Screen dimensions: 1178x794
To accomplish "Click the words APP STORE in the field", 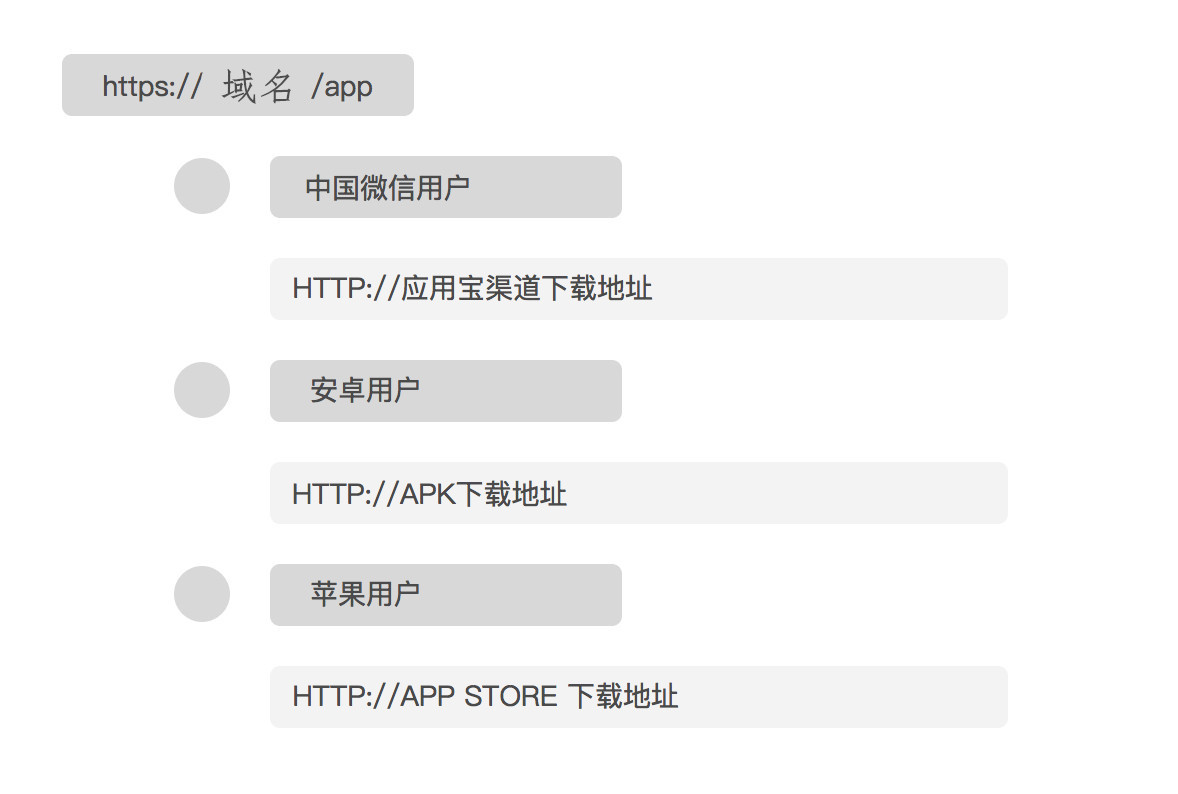I will pos(479,696).
